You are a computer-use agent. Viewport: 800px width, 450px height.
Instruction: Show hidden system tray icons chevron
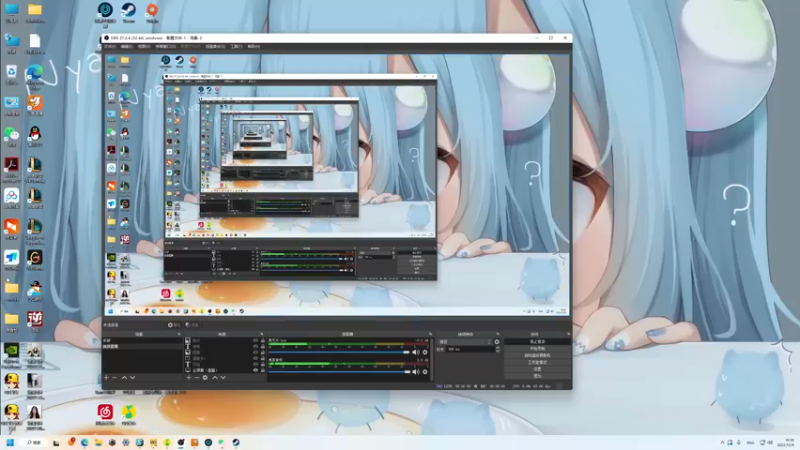coord(722,442)
